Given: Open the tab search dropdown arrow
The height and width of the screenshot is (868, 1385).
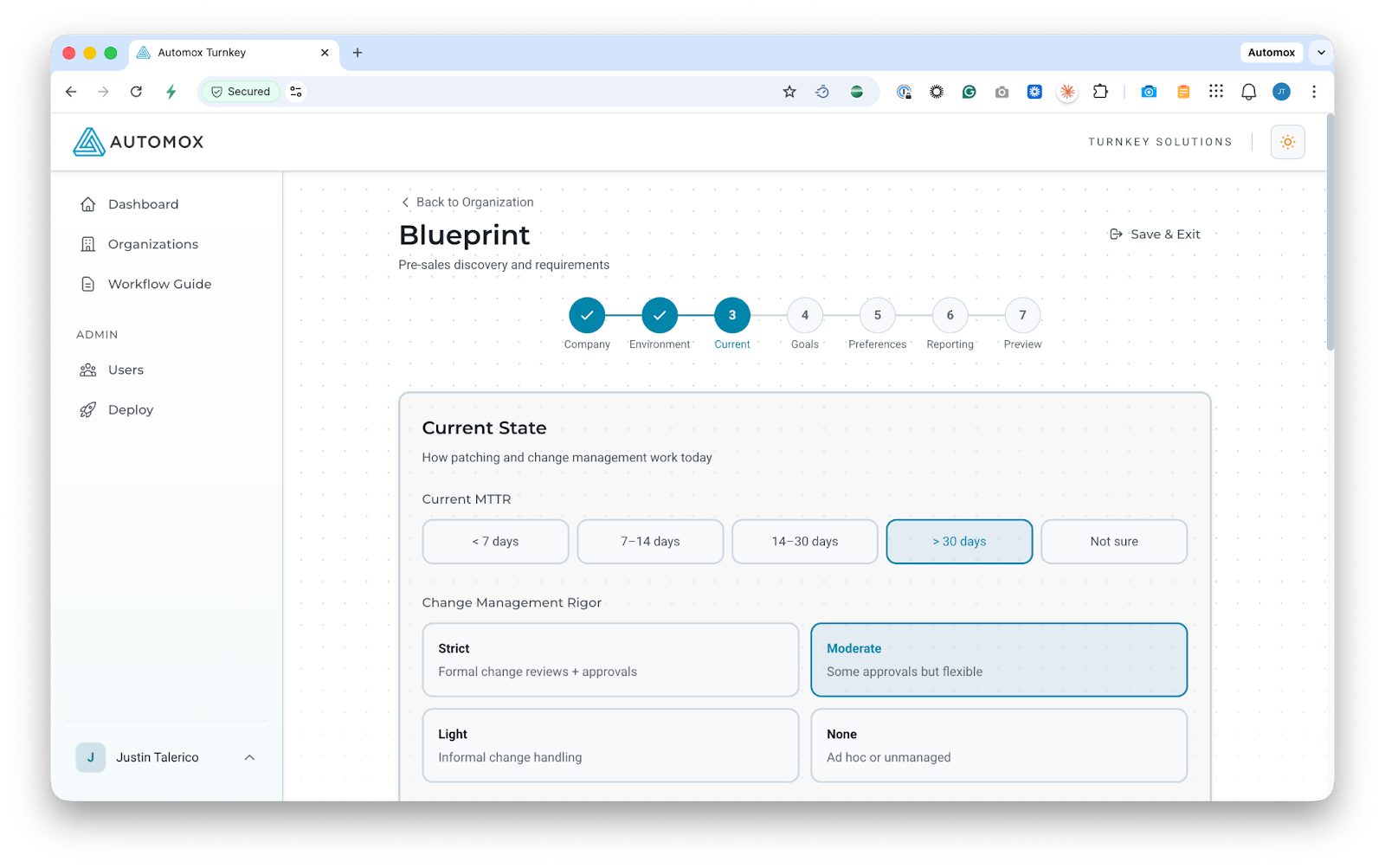Looking at the screenshot, I should [1321, 53].
